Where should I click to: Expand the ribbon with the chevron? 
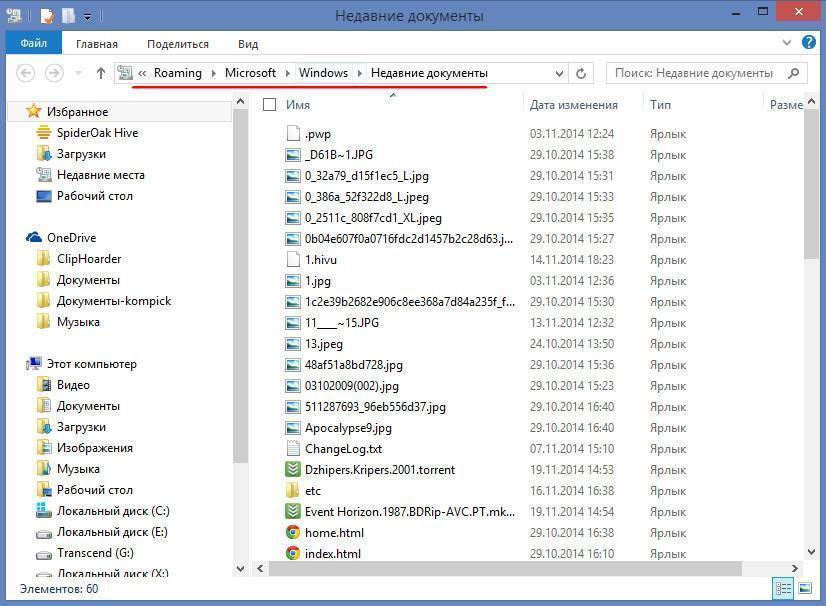787,43
